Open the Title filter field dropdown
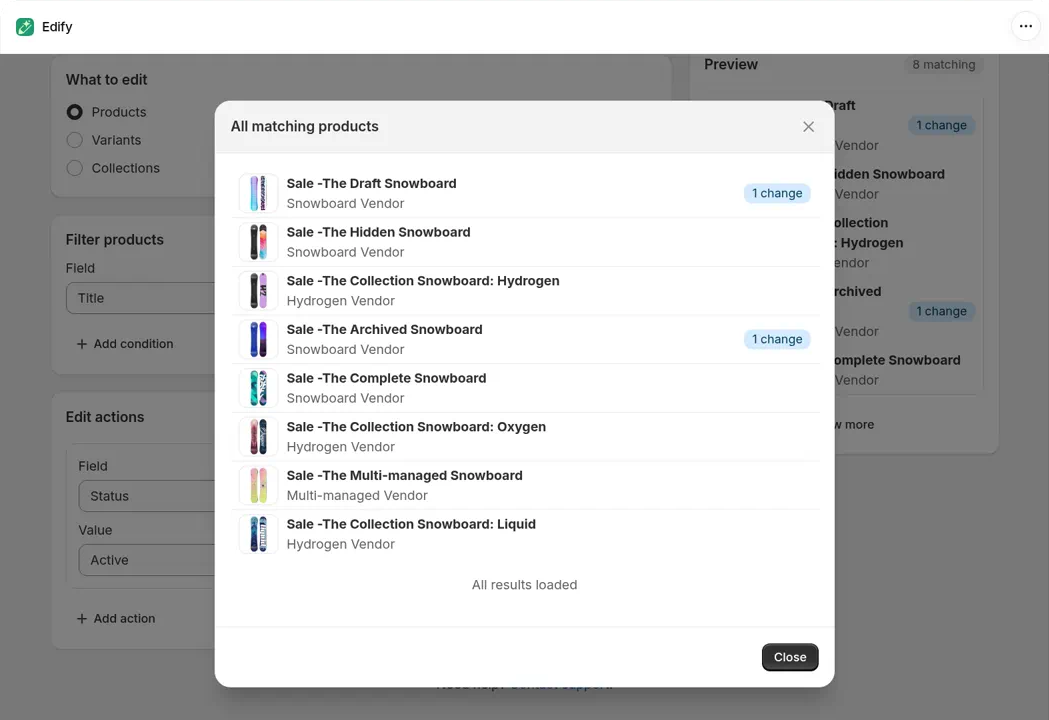 coord(140,298)
